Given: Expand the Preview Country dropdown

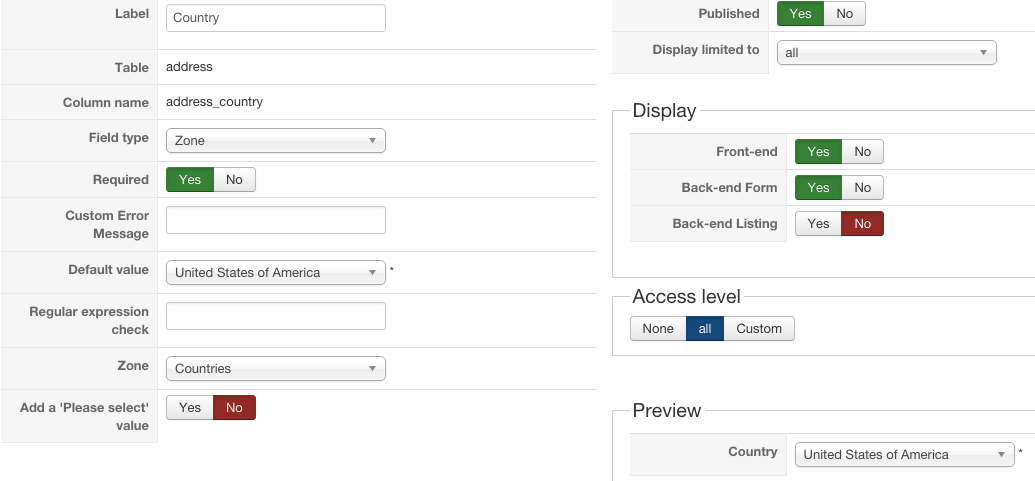Looking at the screenshot, I should 904,455.
